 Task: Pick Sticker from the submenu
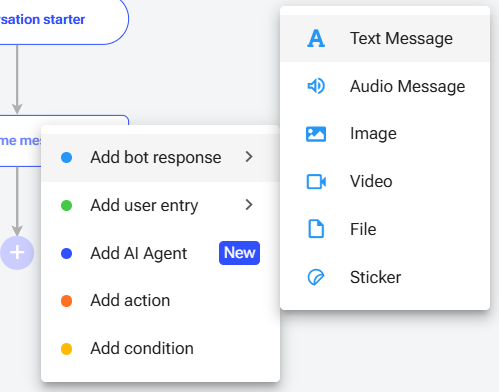(x=385, y=277)
